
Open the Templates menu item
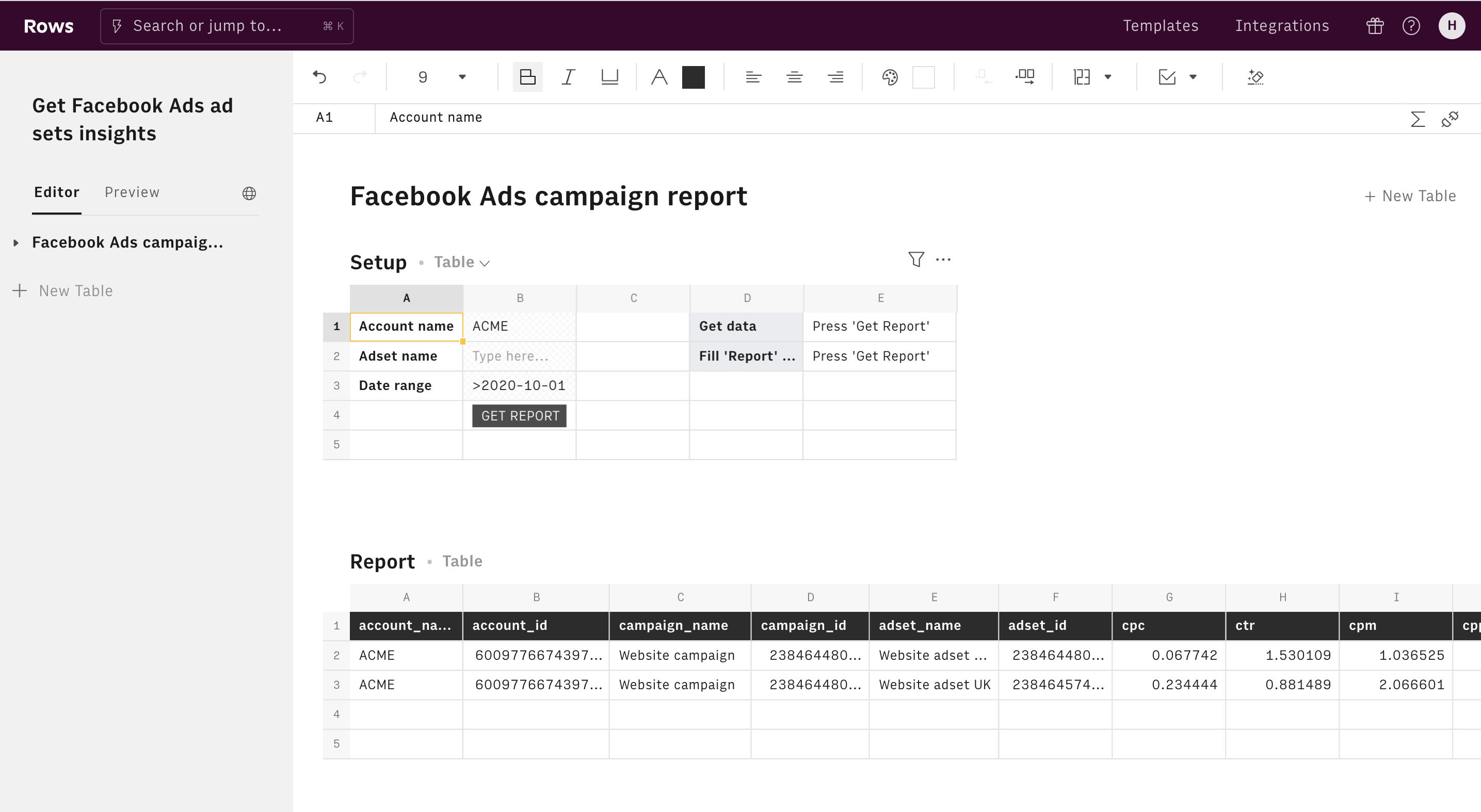(1160, 26)
